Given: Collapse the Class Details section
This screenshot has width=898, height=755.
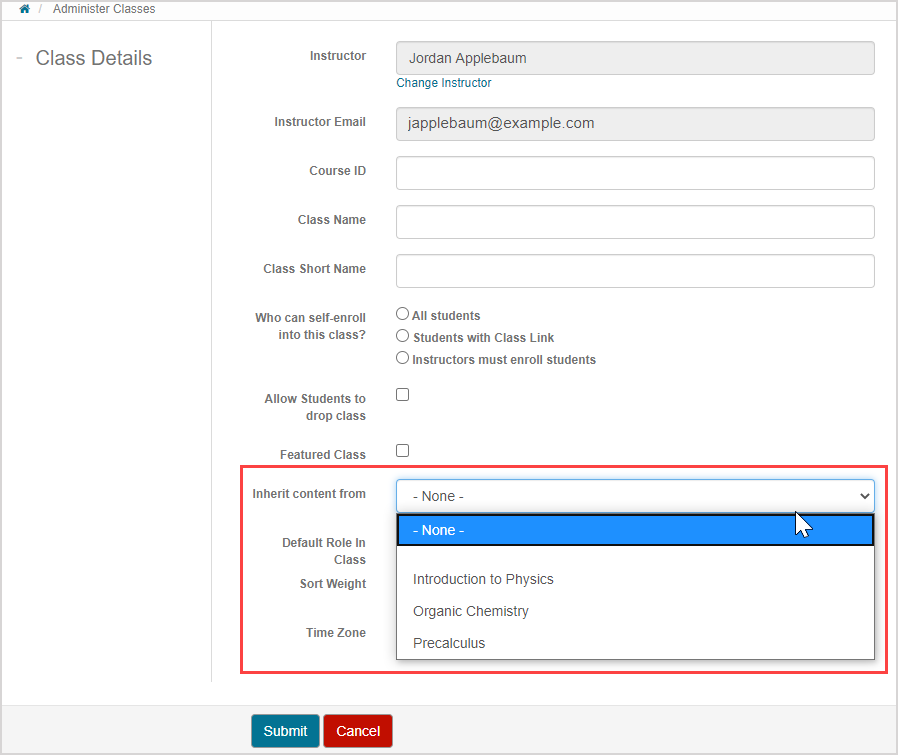Looking at the screenshot, I should tap(19, 58).
